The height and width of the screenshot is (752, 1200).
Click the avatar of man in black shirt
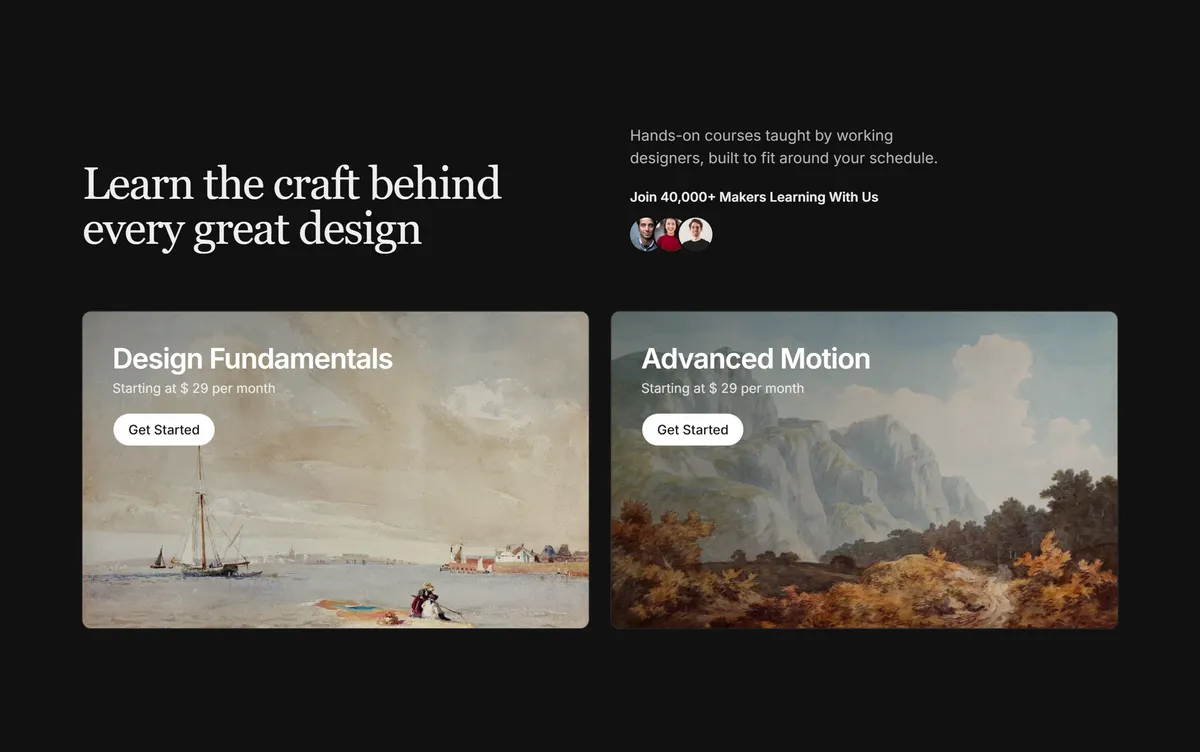point(696,234)
